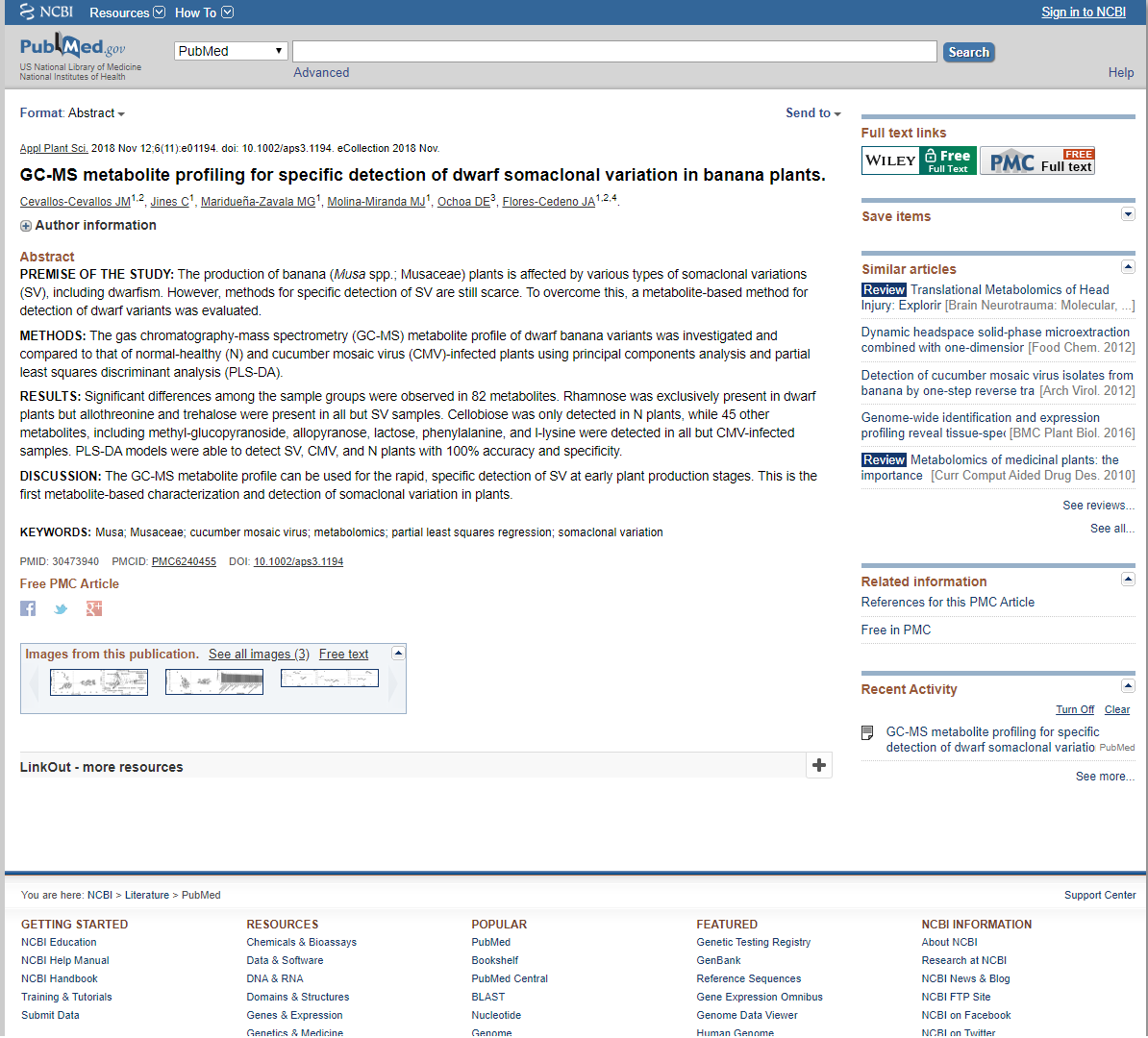Screen dimensions: 1148x1038
Task: Click Free text link in images box
Action: 343,655
